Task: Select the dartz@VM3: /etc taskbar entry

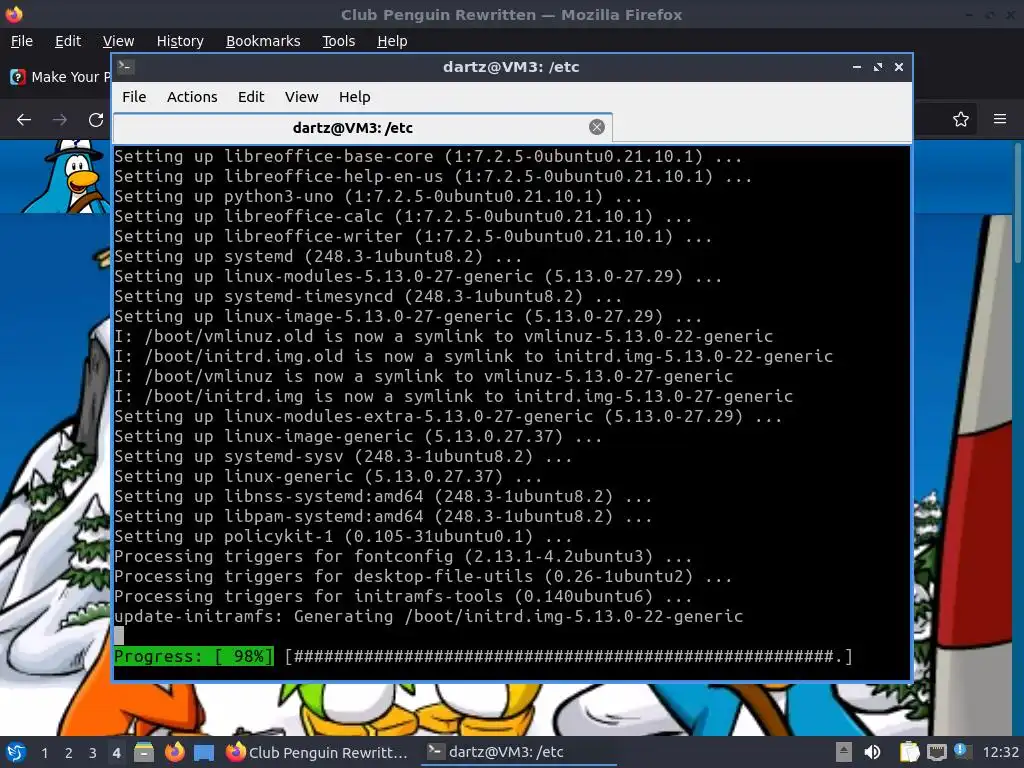Action: (519, 752)
